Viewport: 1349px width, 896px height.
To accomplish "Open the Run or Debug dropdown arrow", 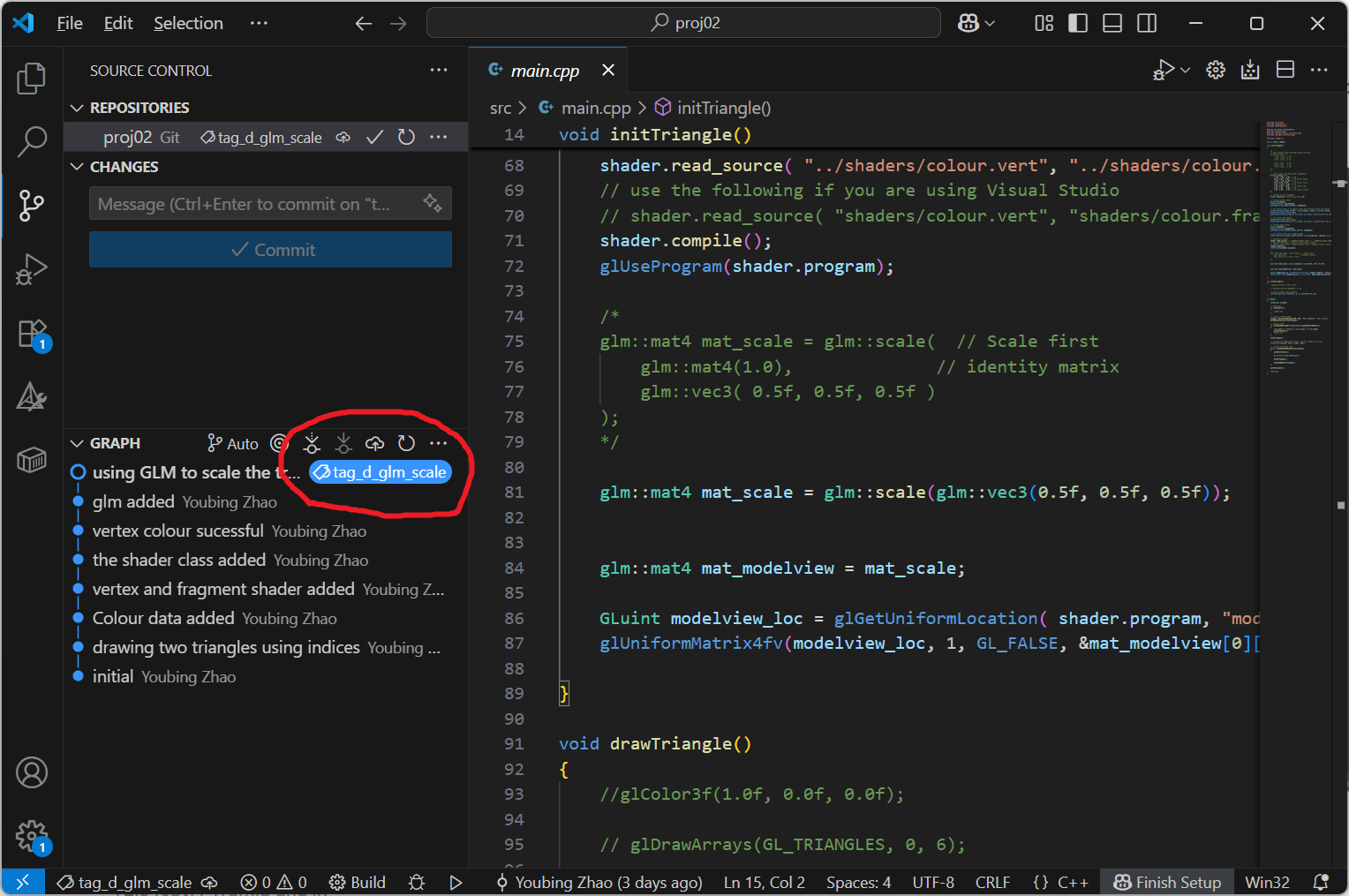I will pos(1186,71).
